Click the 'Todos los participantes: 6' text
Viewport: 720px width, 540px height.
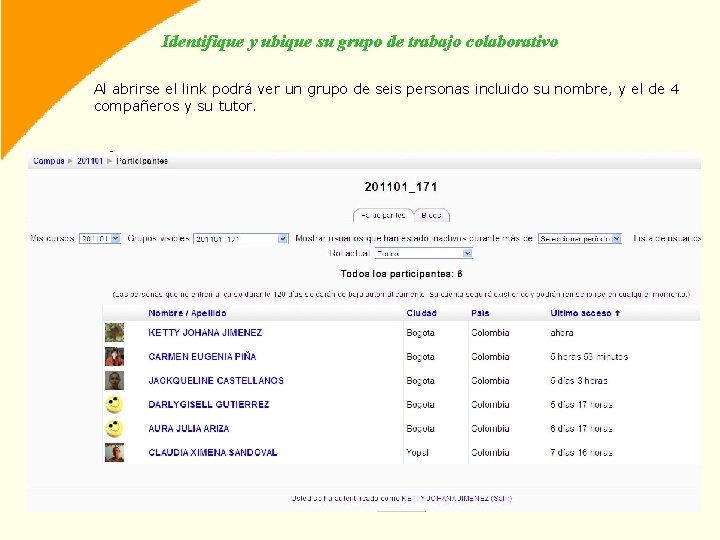click(401, 274)
